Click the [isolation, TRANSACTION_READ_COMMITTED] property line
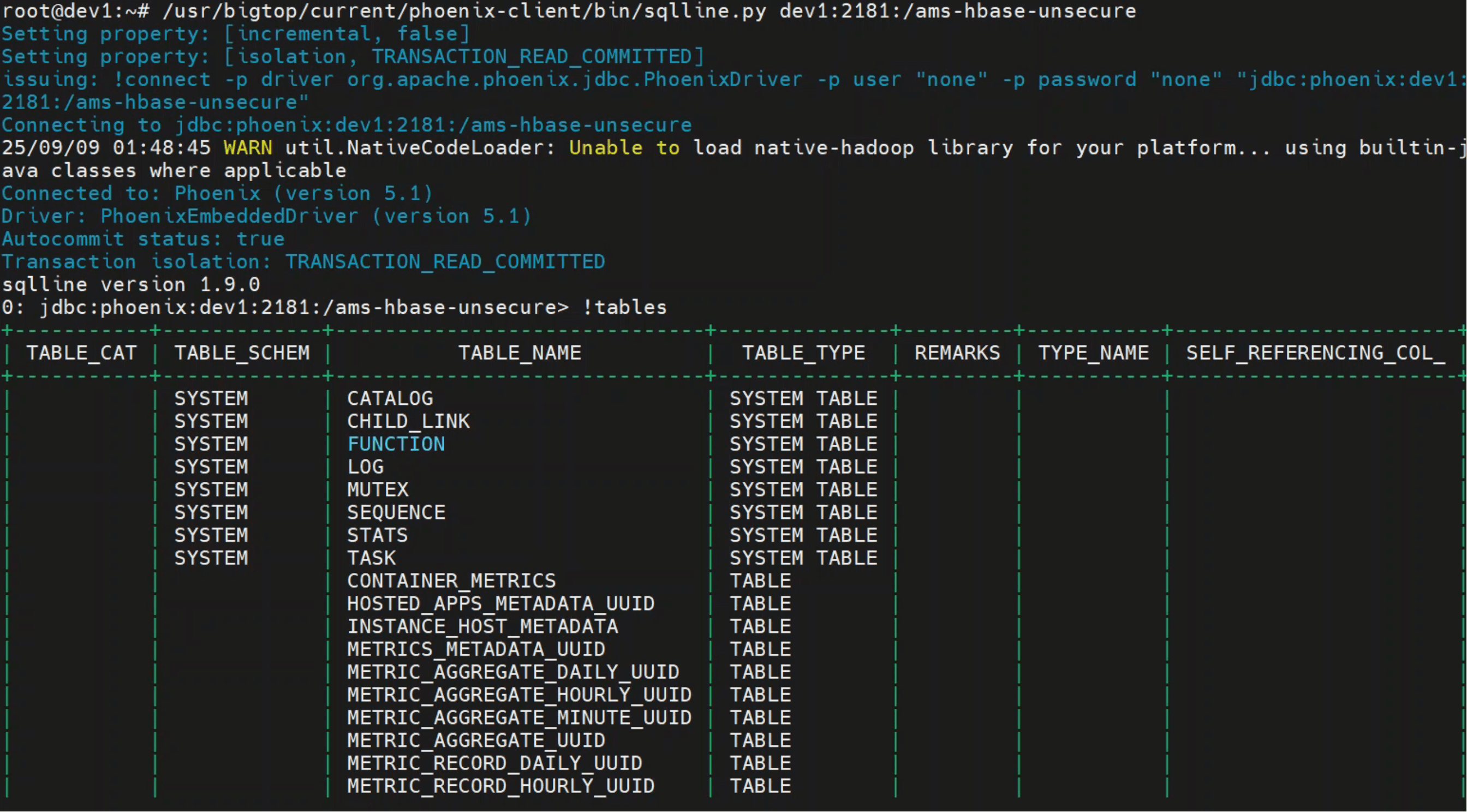The width and height of the screenshot is (1467, 812). 353,57
